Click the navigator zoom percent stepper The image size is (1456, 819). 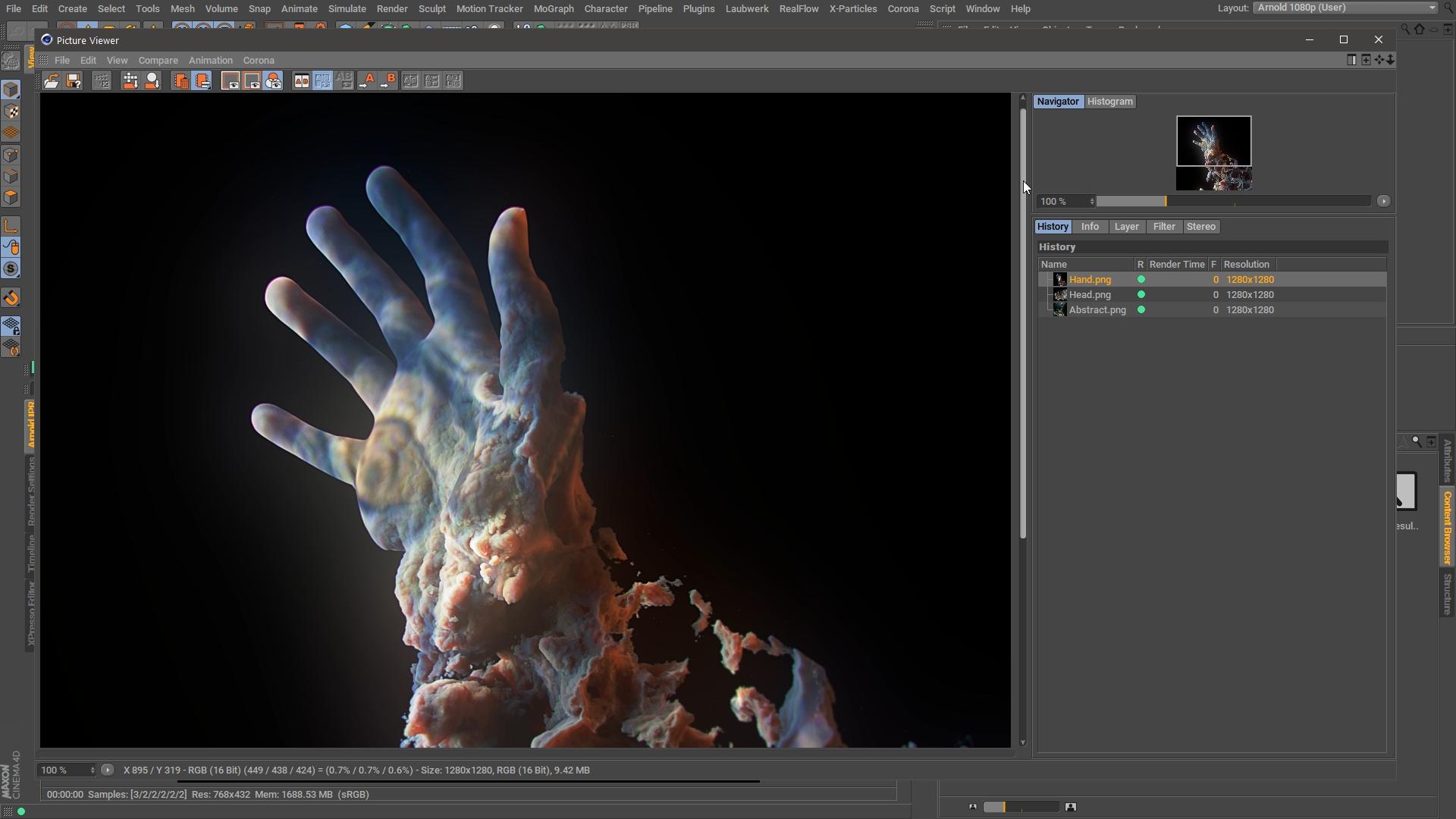(x=1092, y=202)
